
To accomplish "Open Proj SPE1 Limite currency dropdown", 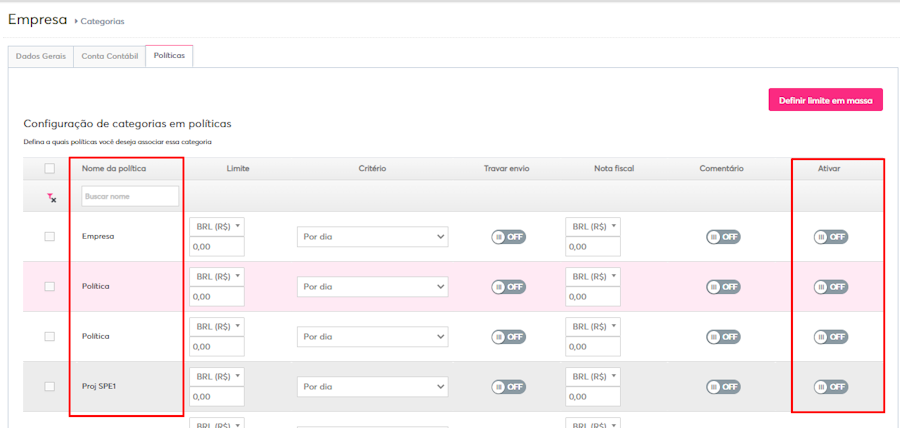I will tap(217, 377).
